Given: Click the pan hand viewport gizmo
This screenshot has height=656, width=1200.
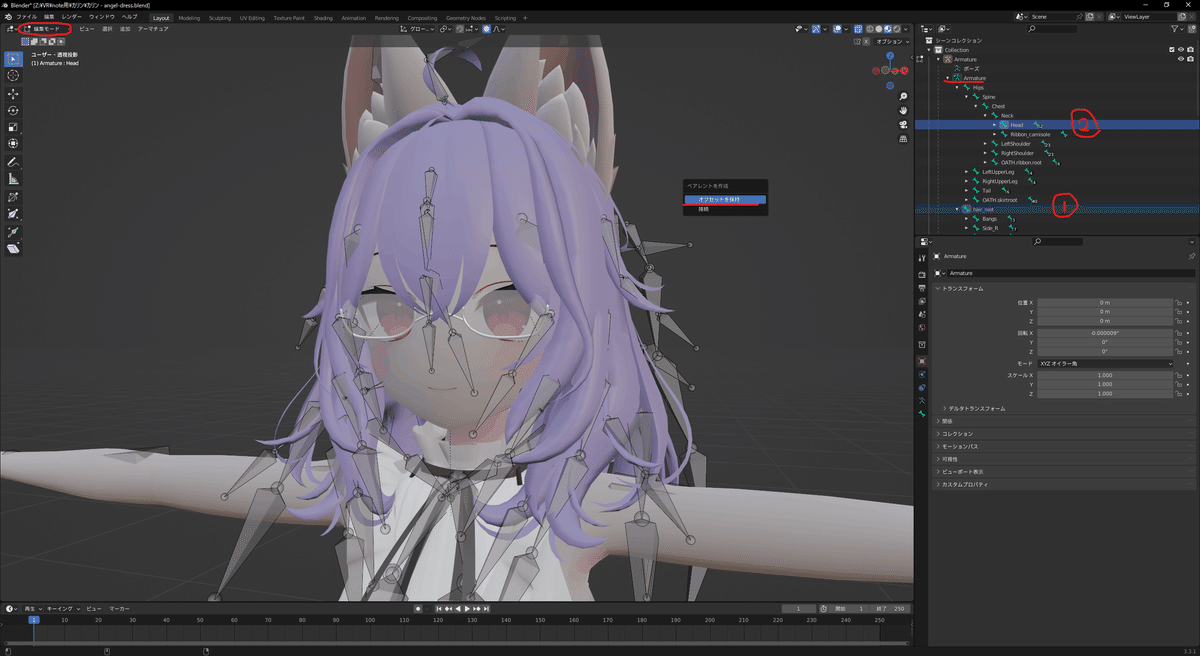Looking at the screenshot, I should click(x=903, y=109).
